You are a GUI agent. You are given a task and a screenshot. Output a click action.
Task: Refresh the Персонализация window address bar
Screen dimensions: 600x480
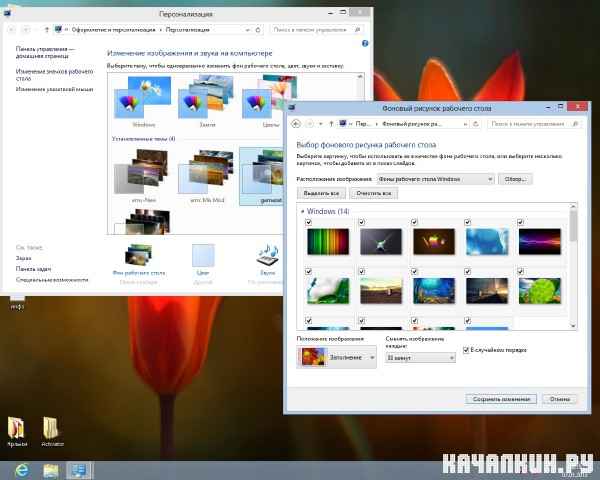(258, 29)
